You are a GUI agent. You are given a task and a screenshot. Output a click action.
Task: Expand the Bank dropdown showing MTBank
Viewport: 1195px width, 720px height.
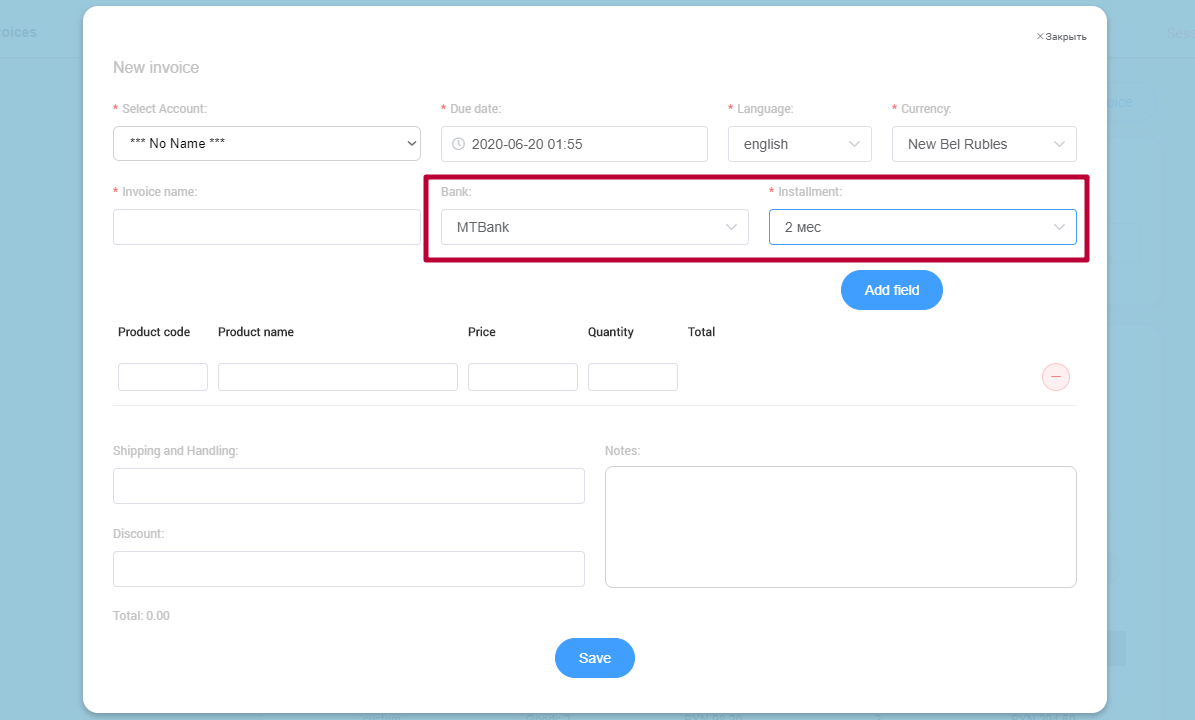coord(594,227)
